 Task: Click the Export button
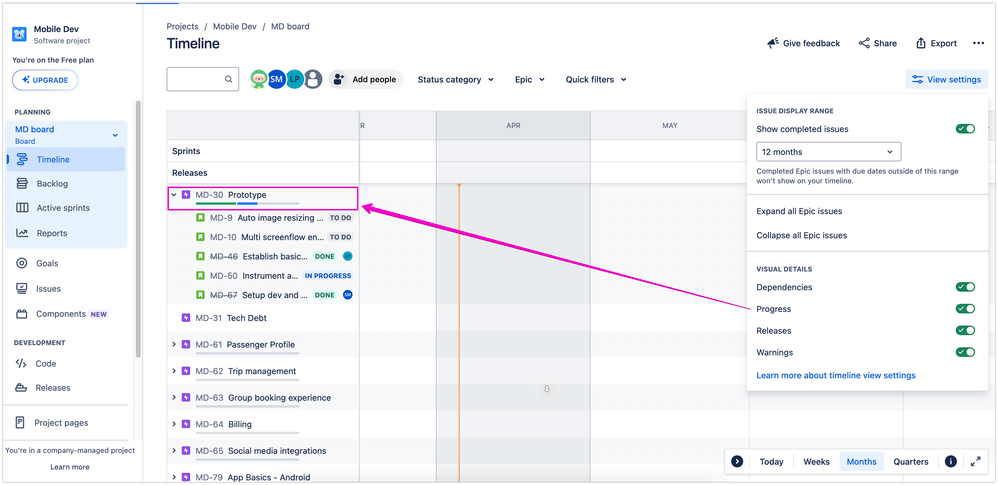(x=936, y=43)
